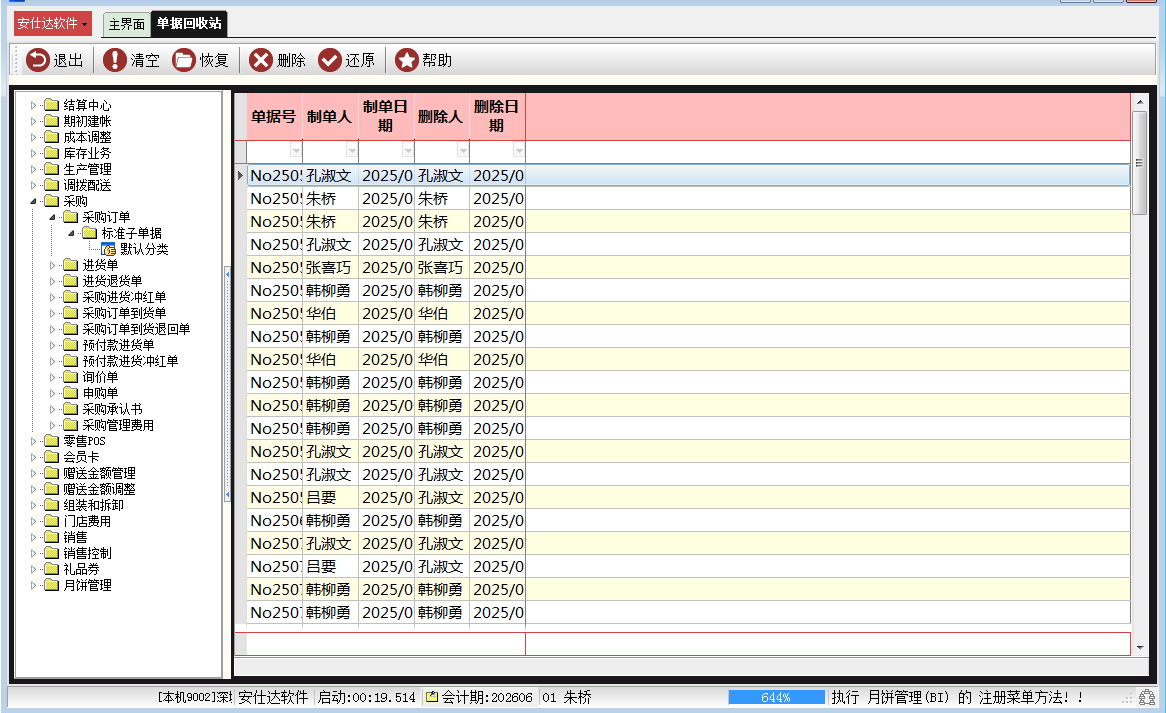
Task: Select the 采购订单到货退回单 tree item
Action: (x=136, y=329)
